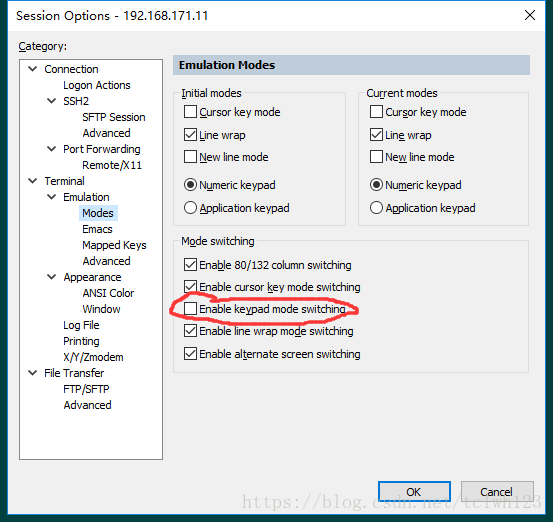Screen dimensions: 553x522
Task: Enable Initial modes Cursor key mode
Action: 190,112
